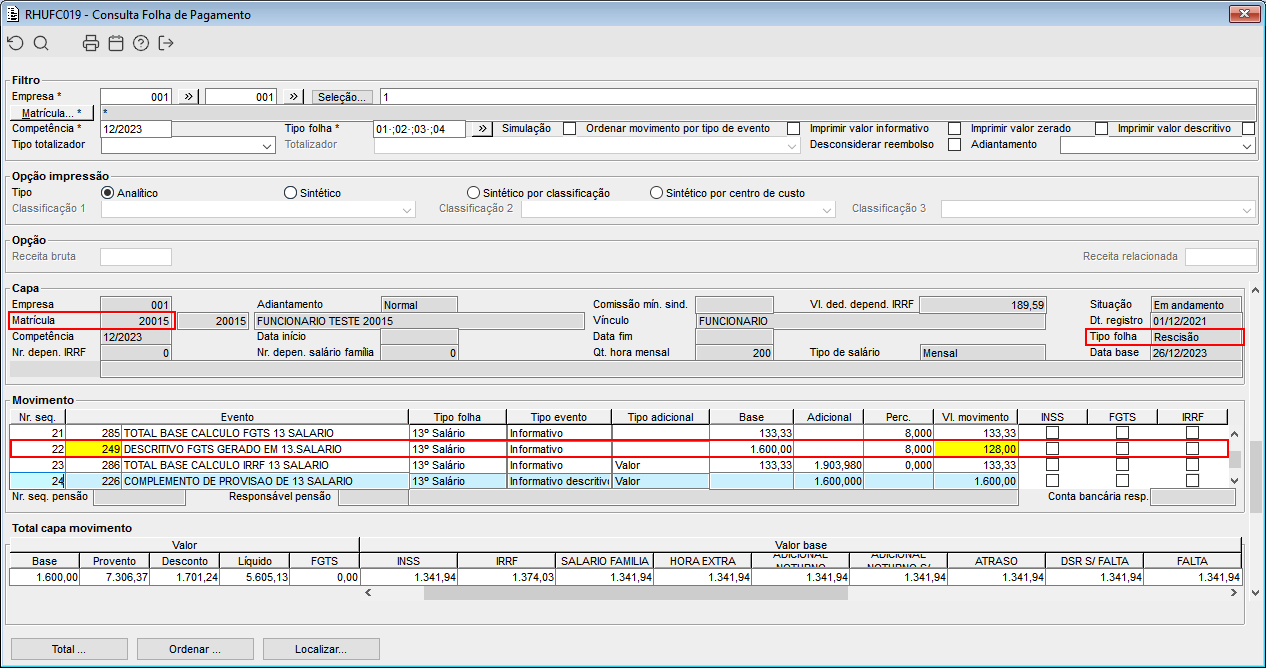Open the Totalizador dropdown

point(793,146)
